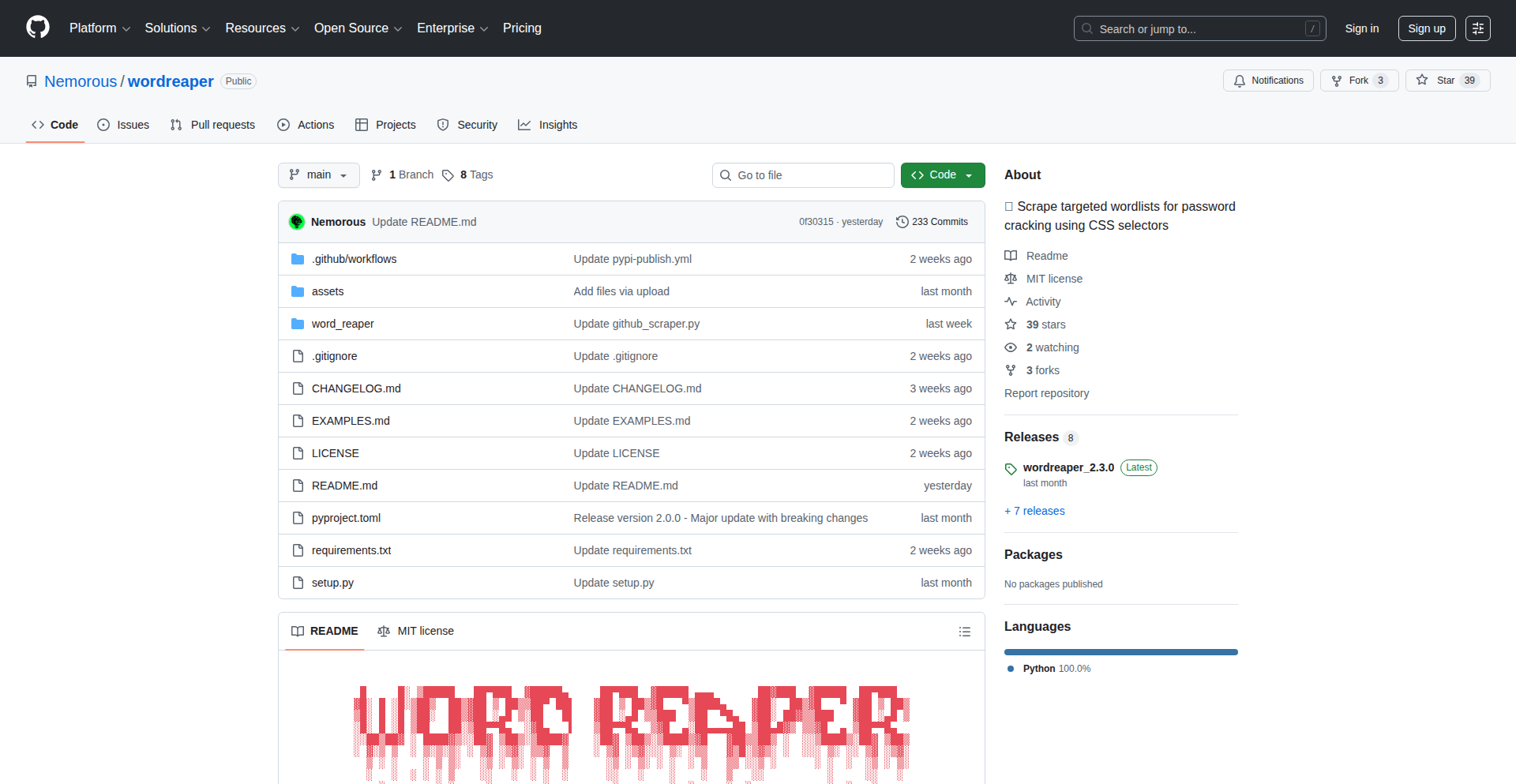Open the main branch selector dropdown

click(x=318, y=175)
